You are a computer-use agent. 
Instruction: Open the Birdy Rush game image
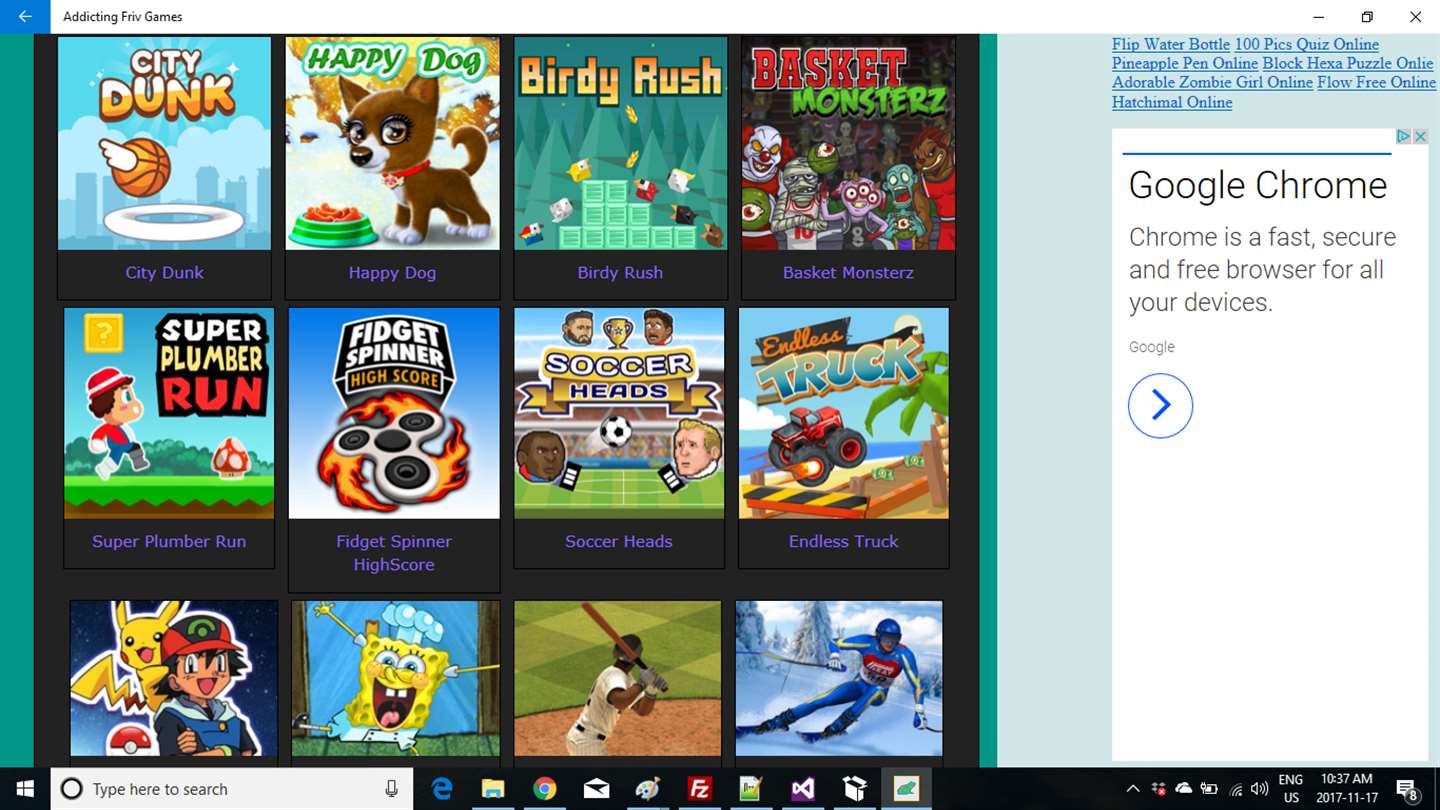click(620, 143)
